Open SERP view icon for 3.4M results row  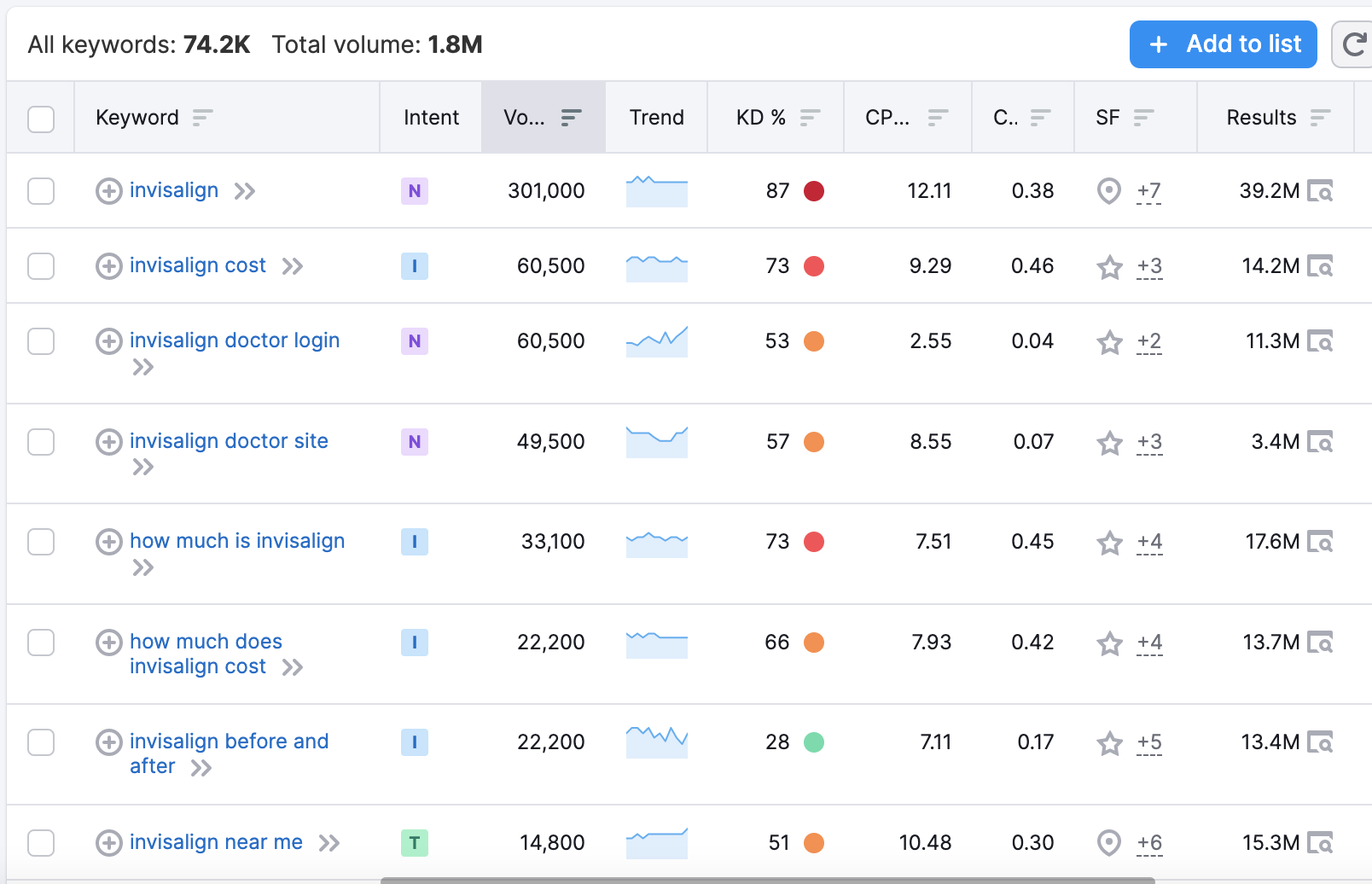[x=1320, y=442]
